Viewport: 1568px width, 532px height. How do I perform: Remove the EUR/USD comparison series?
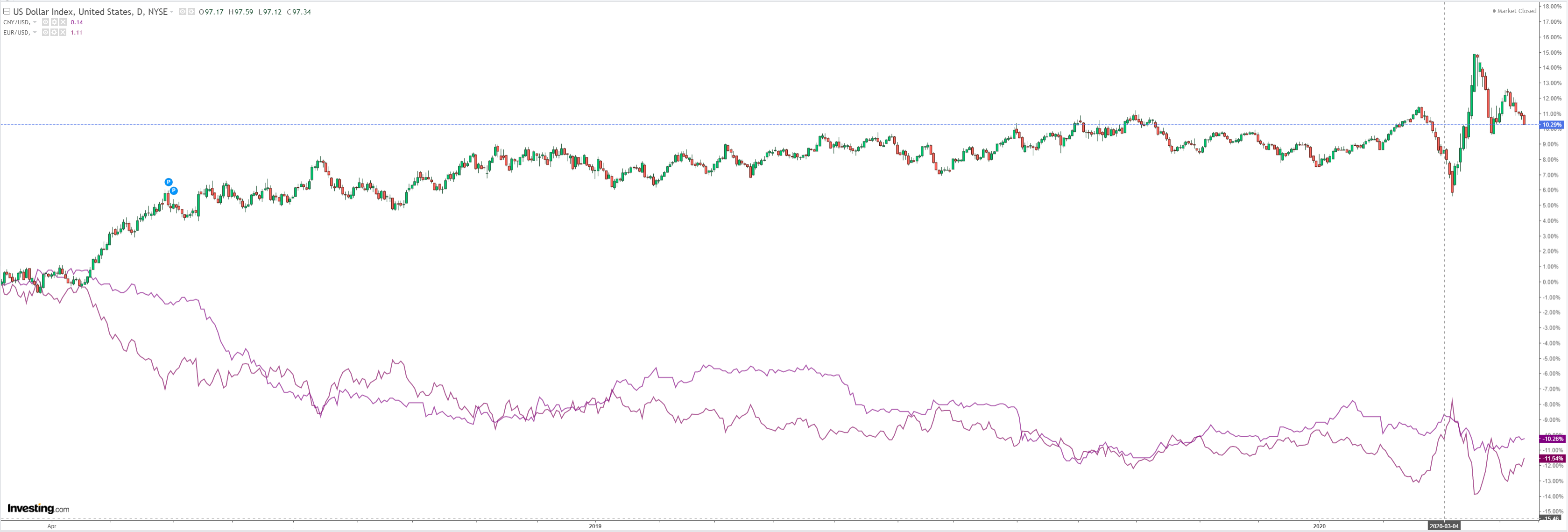(x=63, y=32)
